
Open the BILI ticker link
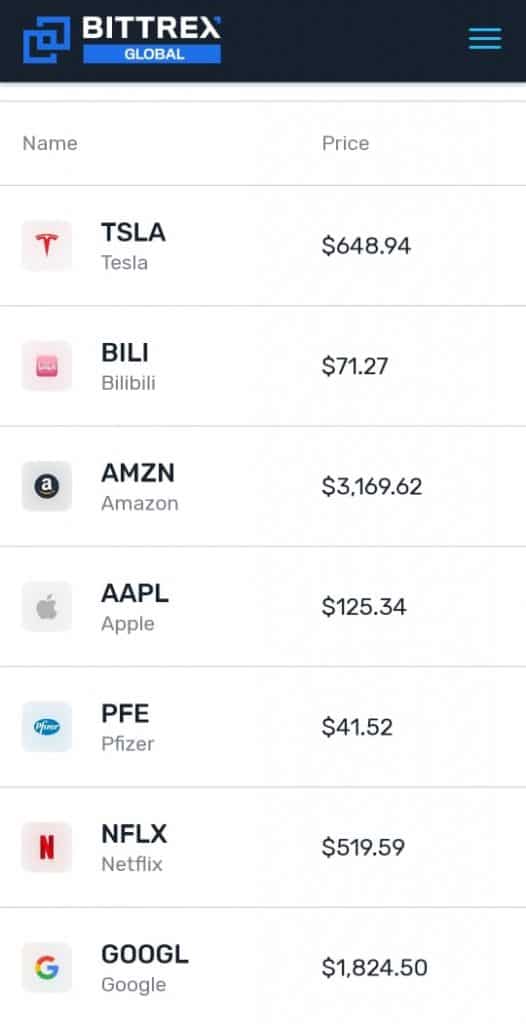point(125,353)
